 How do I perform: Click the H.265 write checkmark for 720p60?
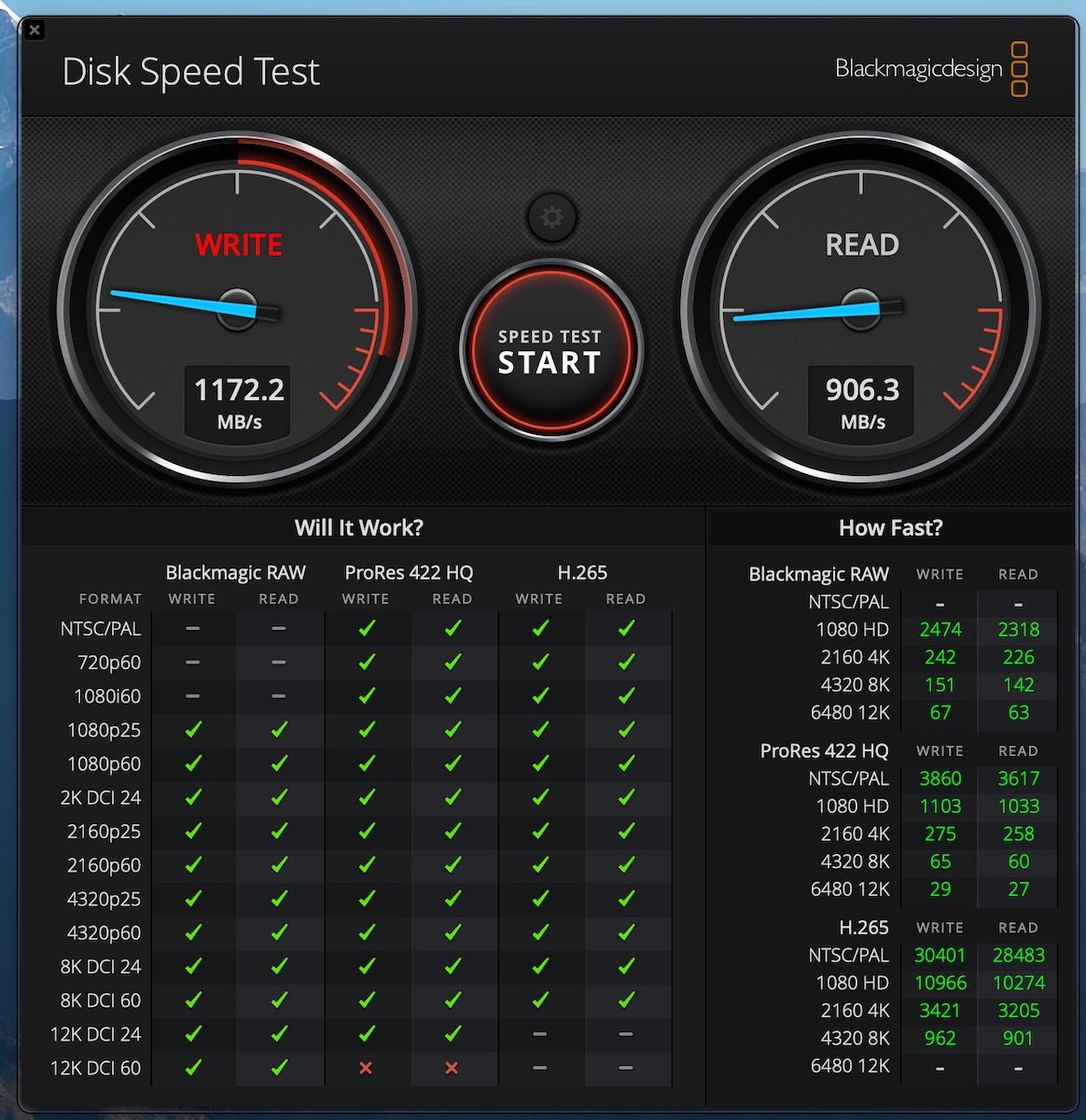click(540, 663)
